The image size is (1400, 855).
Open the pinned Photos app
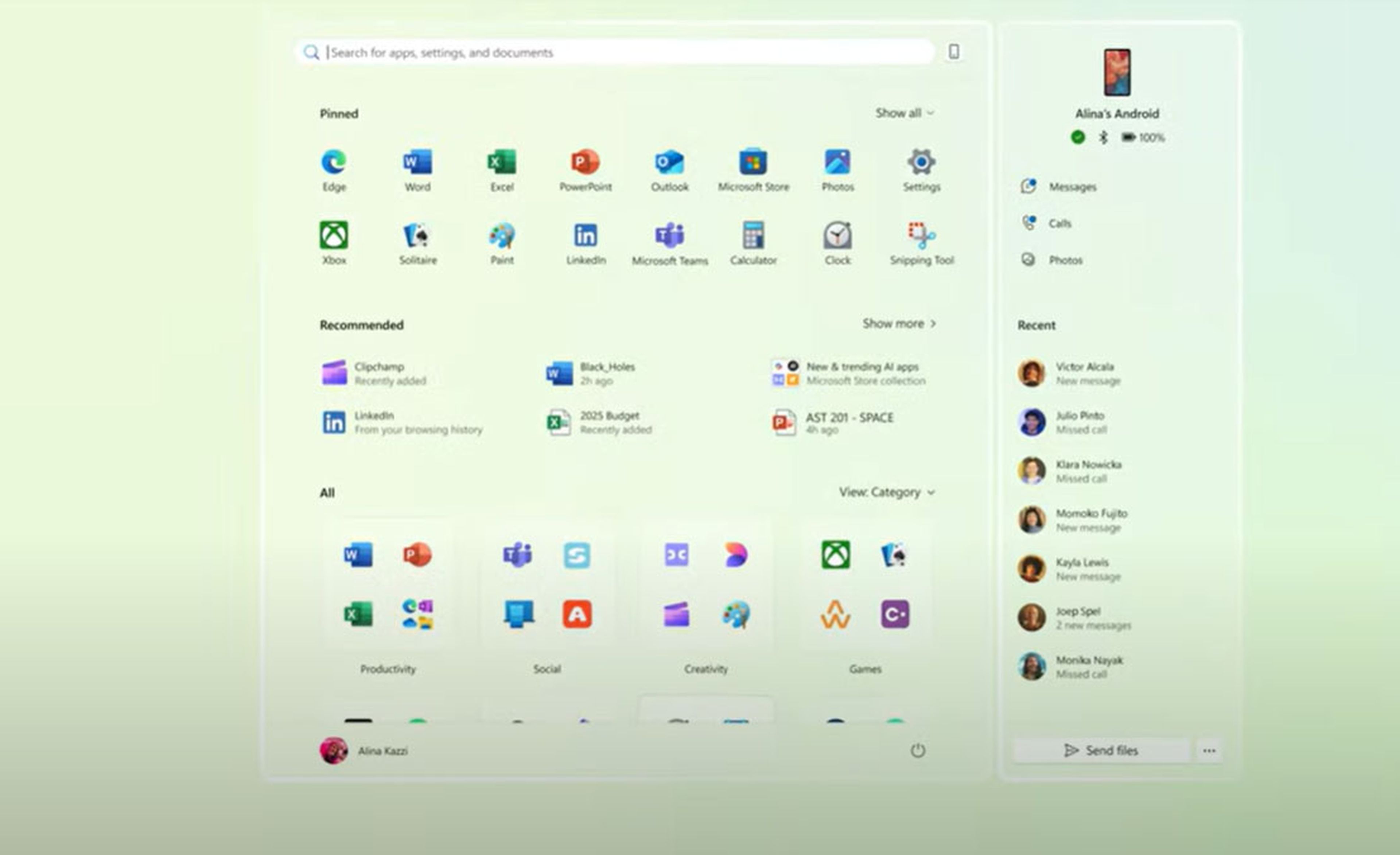837,170
